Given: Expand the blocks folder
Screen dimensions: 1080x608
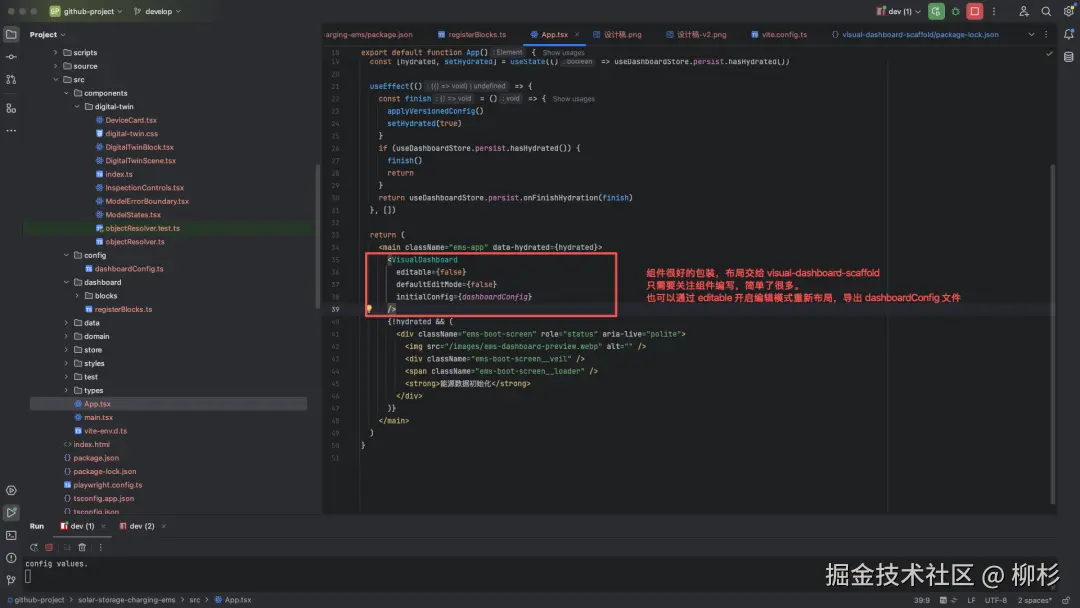Looking at the screenshot, I should click(x=77, y=295).
